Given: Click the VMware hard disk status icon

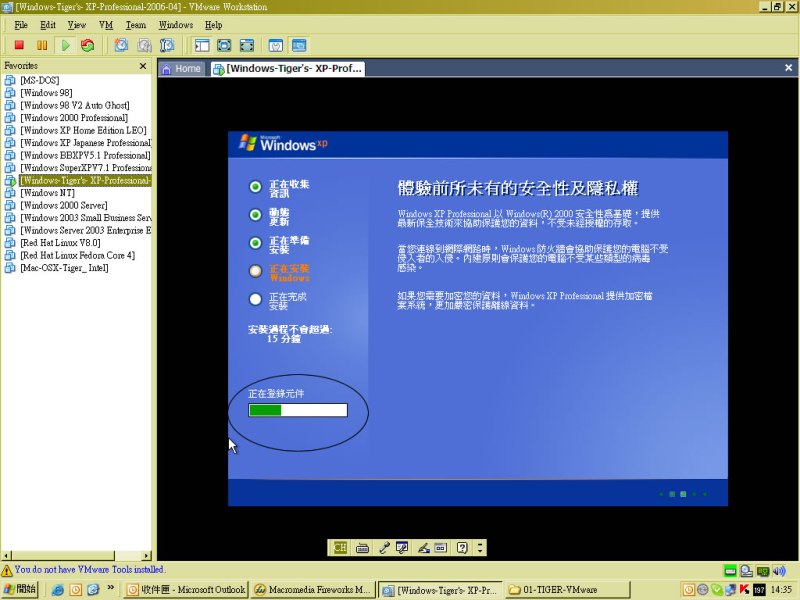Looking at the screenshot, I should (x=730, y=570).
